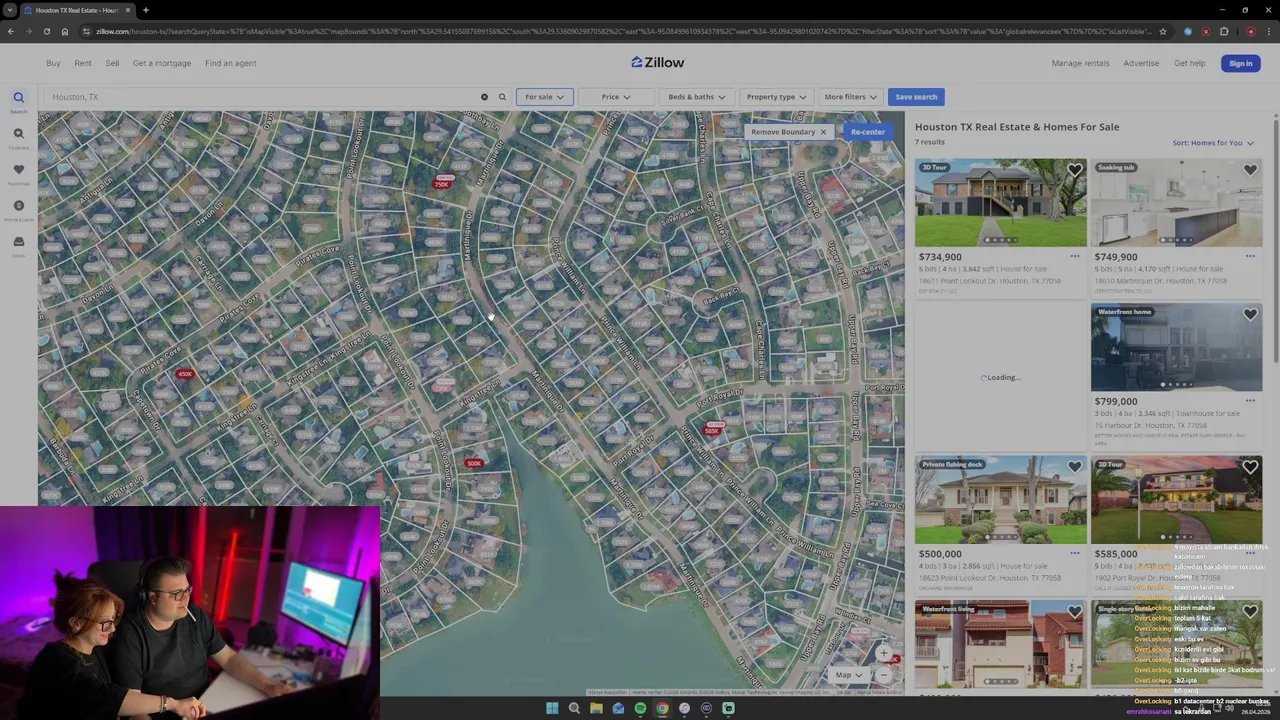Open more options for $500,000 listing

pos(1074,553)
